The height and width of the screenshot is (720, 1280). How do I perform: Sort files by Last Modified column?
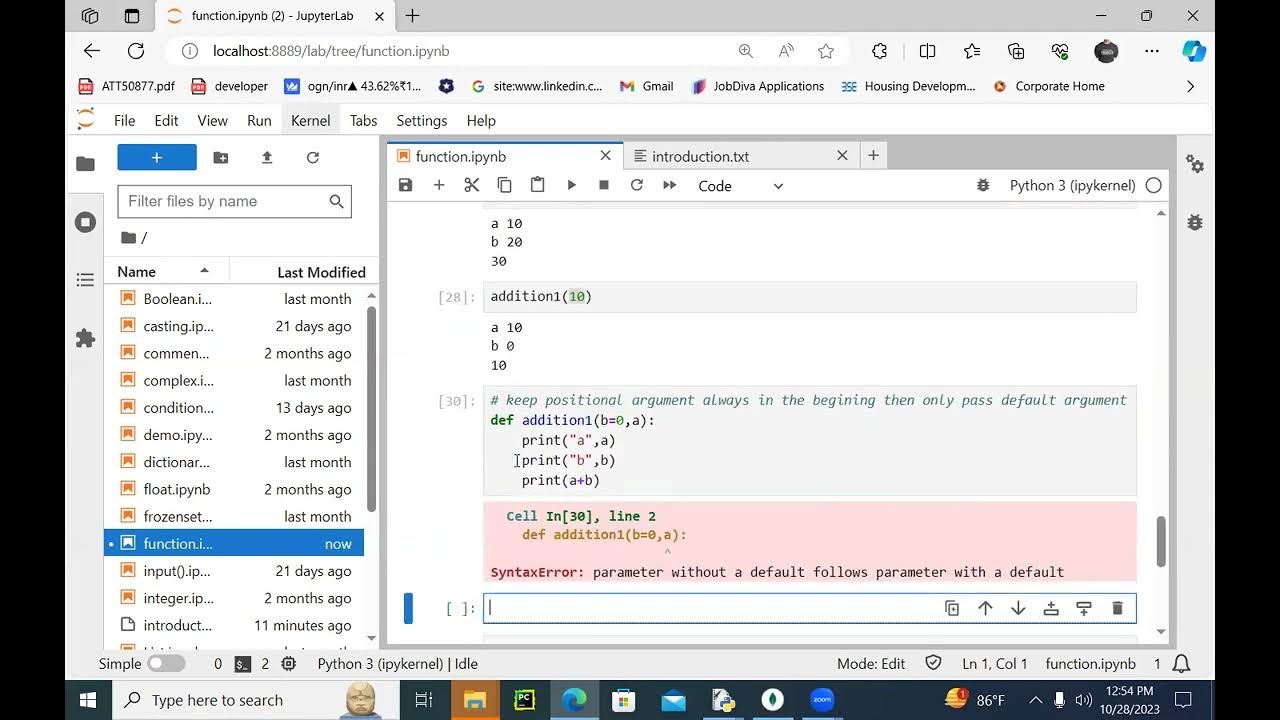point(304,272)
